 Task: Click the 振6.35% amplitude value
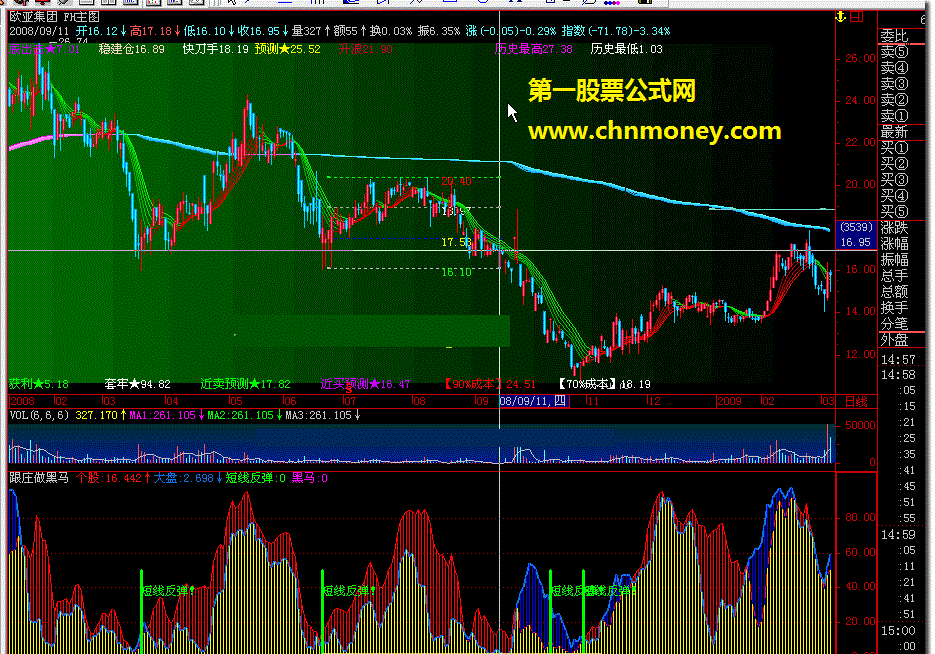pos(439,31)
